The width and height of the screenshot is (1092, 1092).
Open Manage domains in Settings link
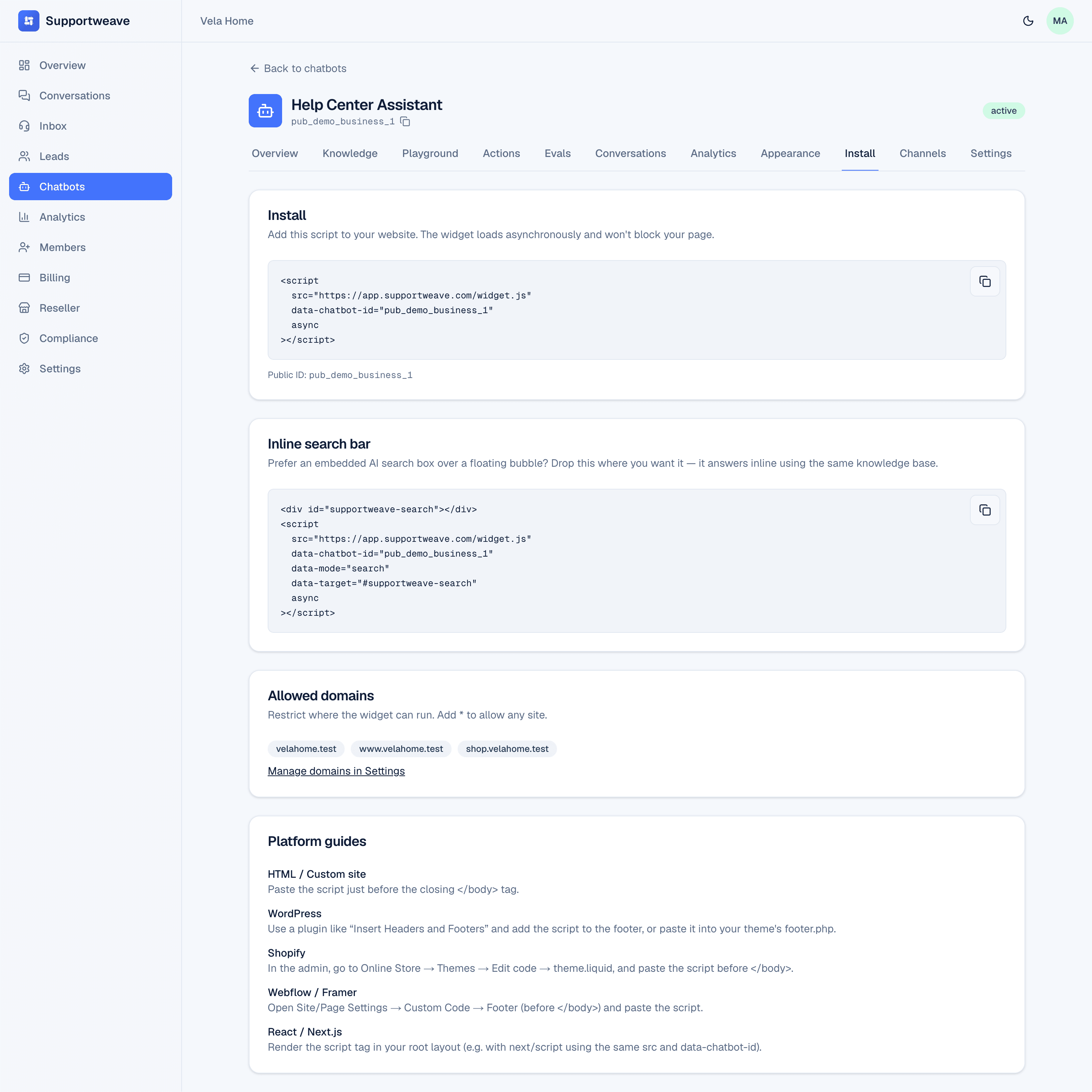click(x=336, y=771)
